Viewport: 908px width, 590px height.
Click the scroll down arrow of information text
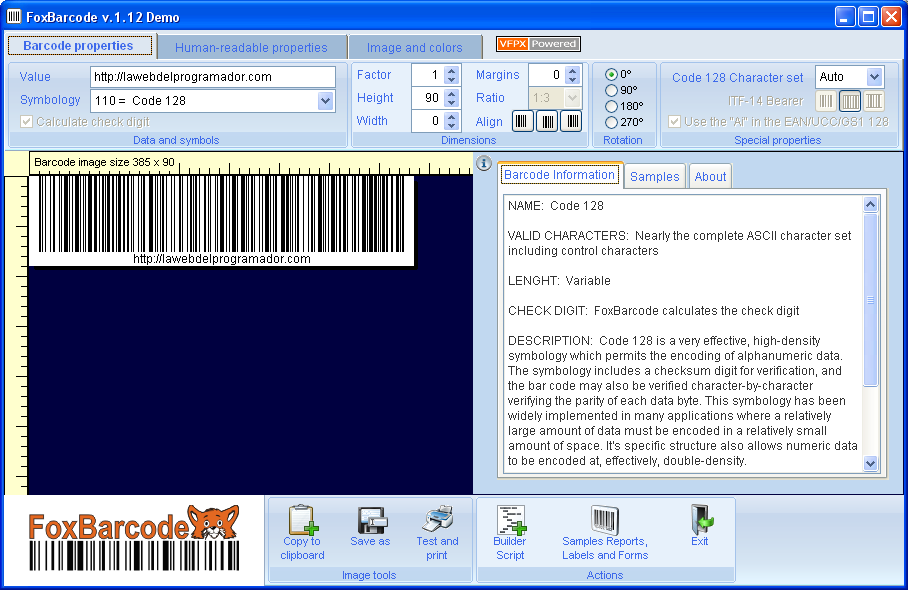[870, 463]
